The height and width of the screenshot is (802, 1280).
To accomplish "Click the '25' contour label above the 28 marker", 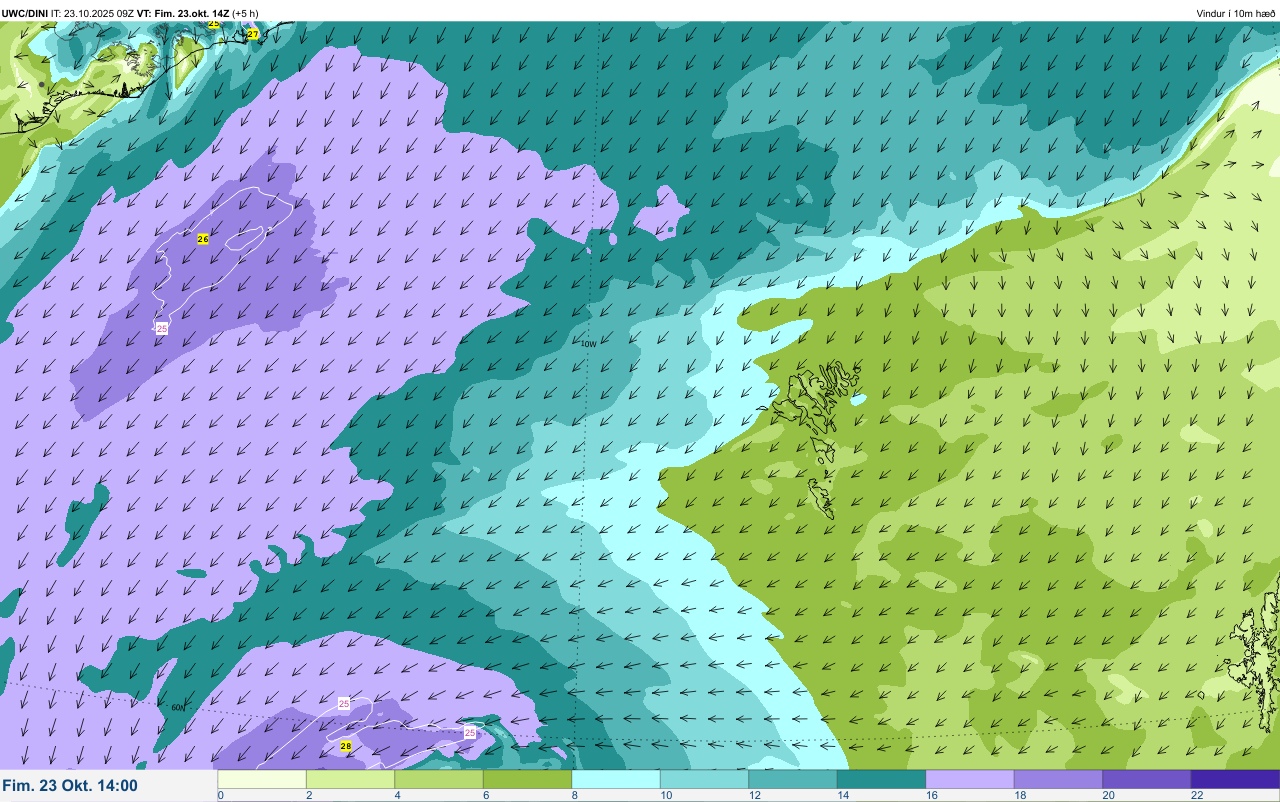I will point(344,703).
